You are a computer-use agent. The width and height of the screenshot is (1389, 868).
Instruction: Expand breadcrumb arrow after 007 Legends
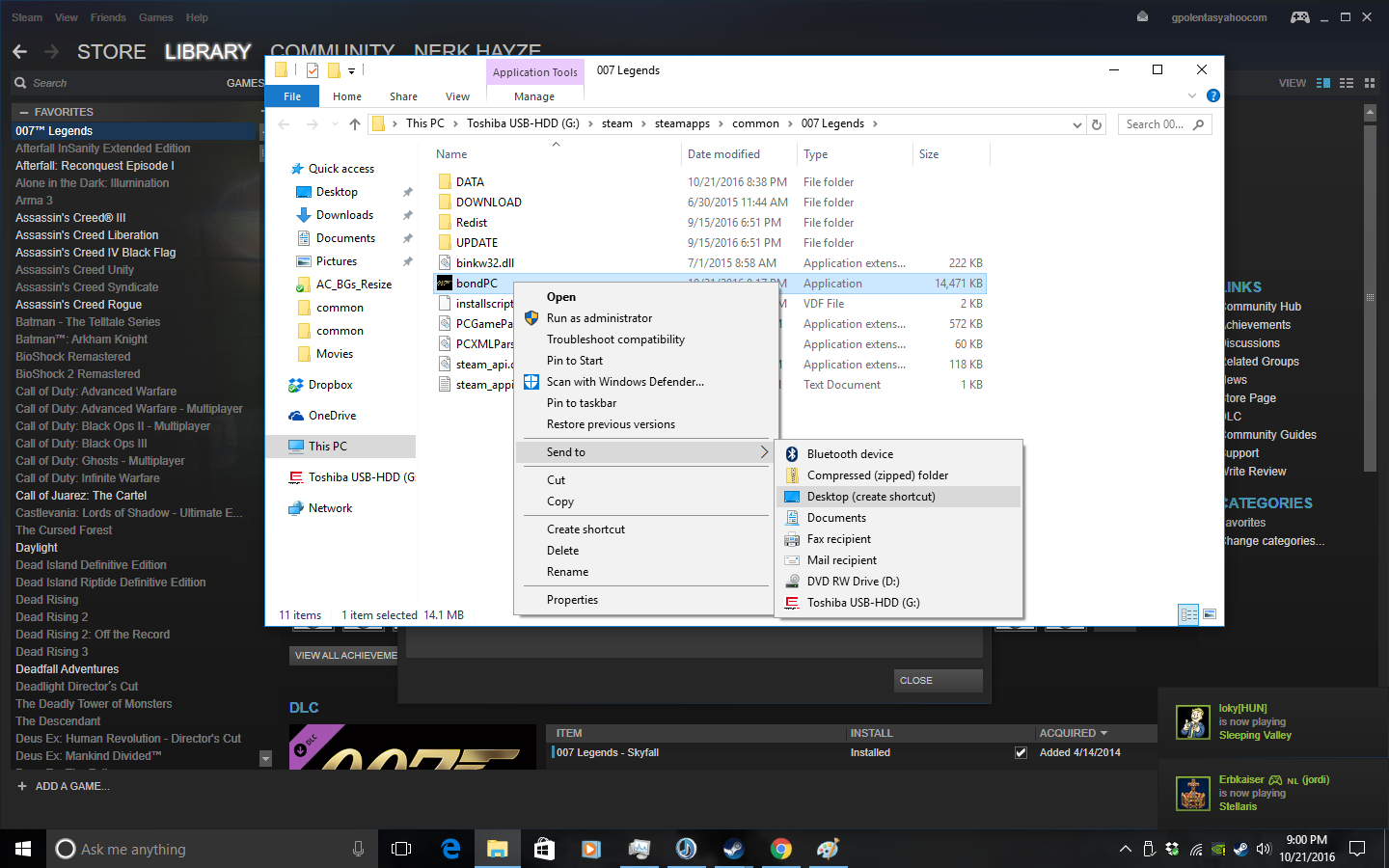[875, 123]
